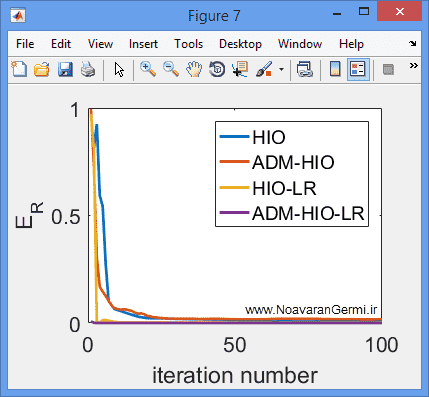Click the New Figure icon
This screenshot has height=397, width=429.
pos(19,70)
